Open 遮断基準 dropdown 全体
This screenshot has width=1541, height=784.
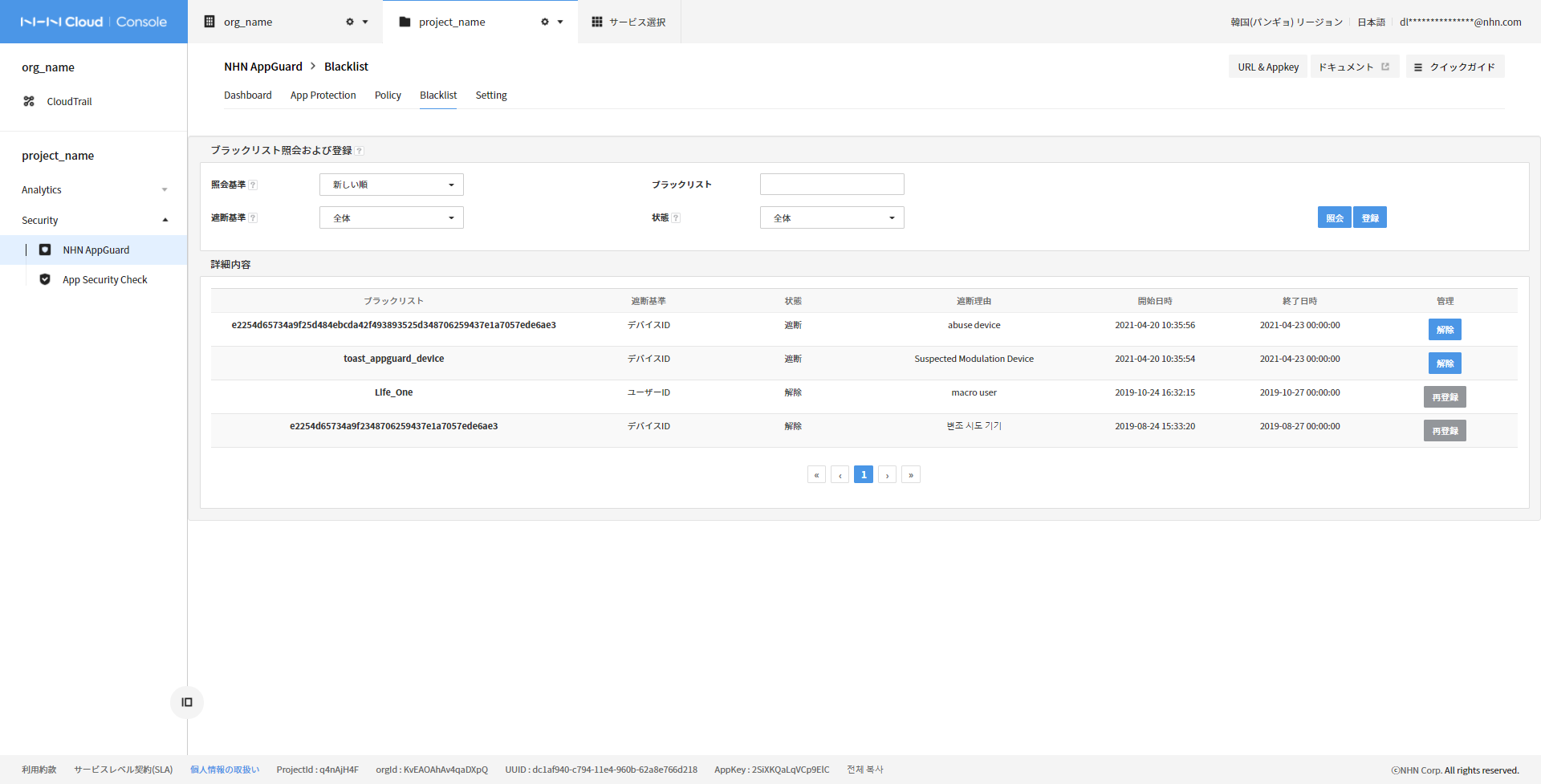tap(392, 217)
